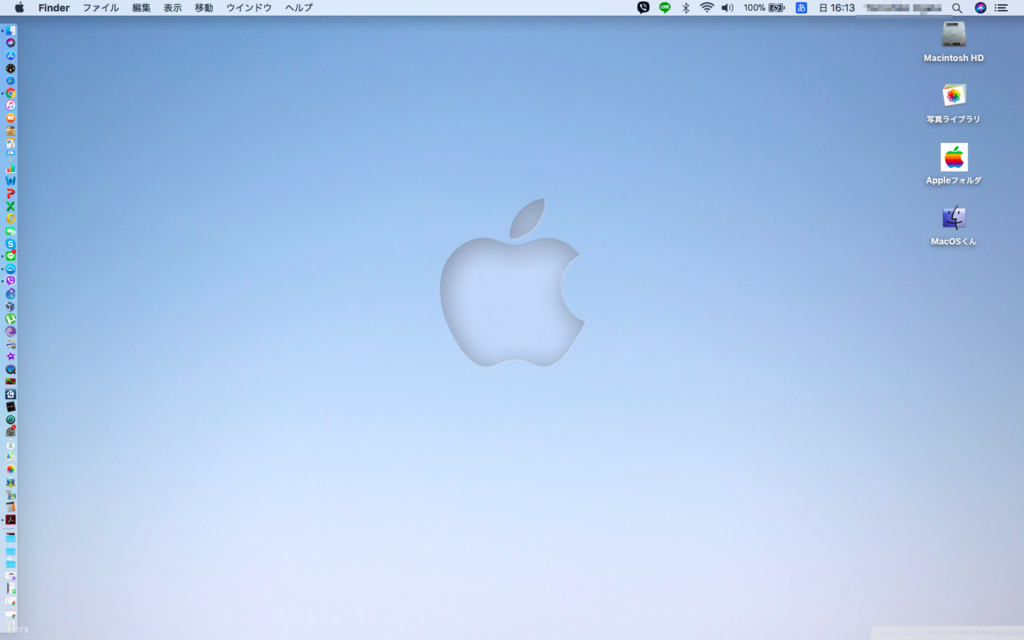Screen dimensions: 1024x640
Task: Open Notification Center list icon
Action: pyautogui.click(x=1001, y=8)
